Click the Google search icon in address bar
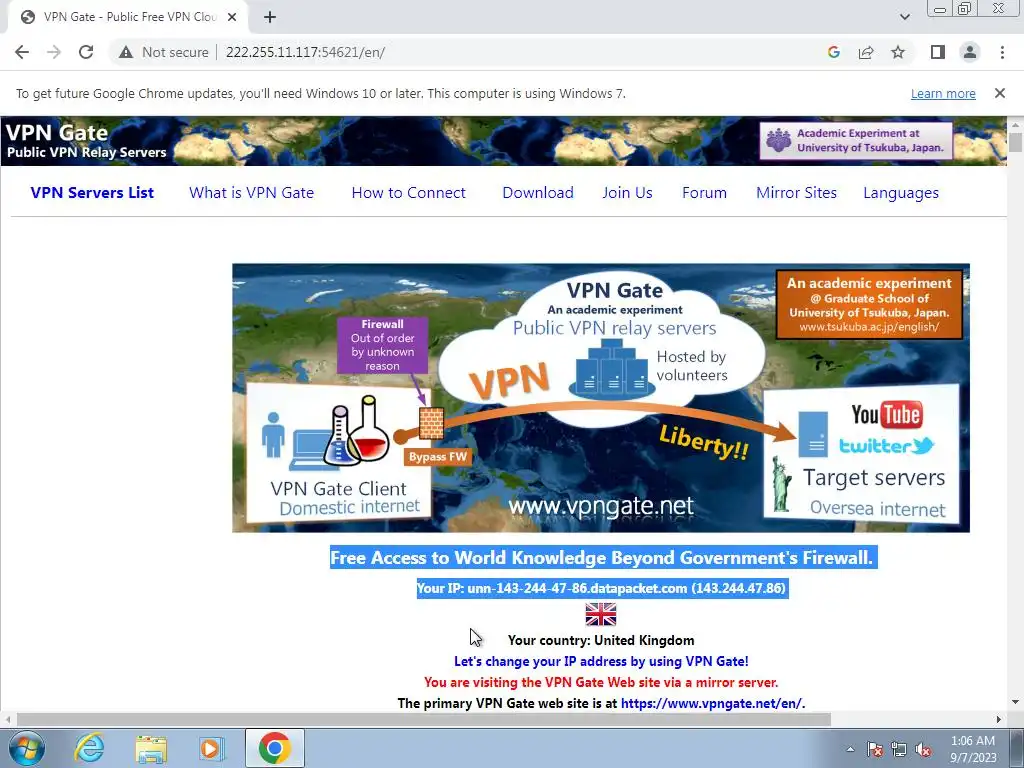The width and height of the screenshot is (1024, 768). point(833,52)
